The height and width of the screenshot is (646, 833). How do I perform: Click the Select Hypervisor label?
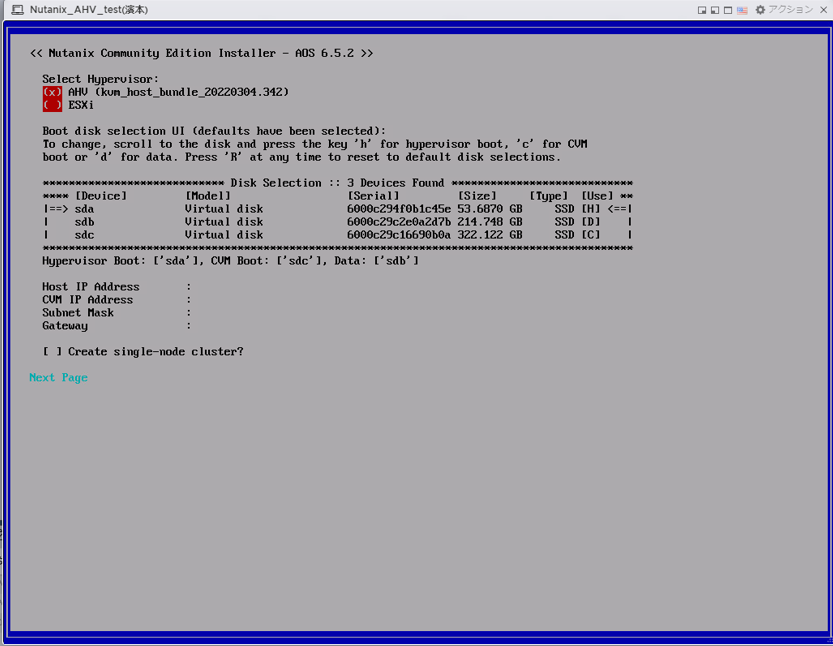click(x=100, y=79)
